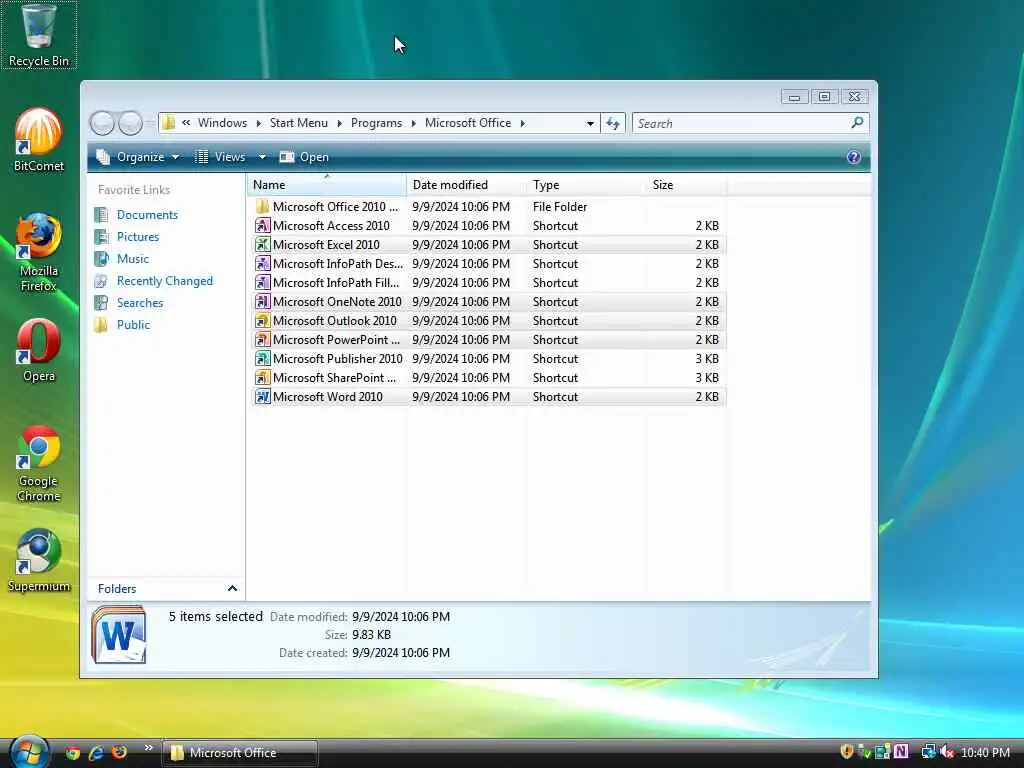Select the Microsoft Access 2010 shortcut icon
The image size is (1024, 768).
click(x=263, y=226)
